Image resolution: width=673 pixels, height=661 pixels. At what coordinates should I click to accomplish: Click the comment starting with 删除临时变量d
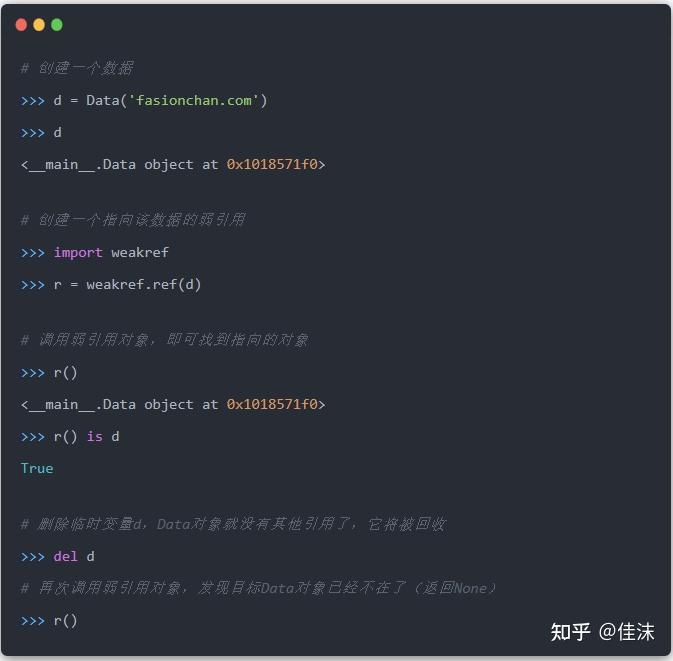coord(233,524)
